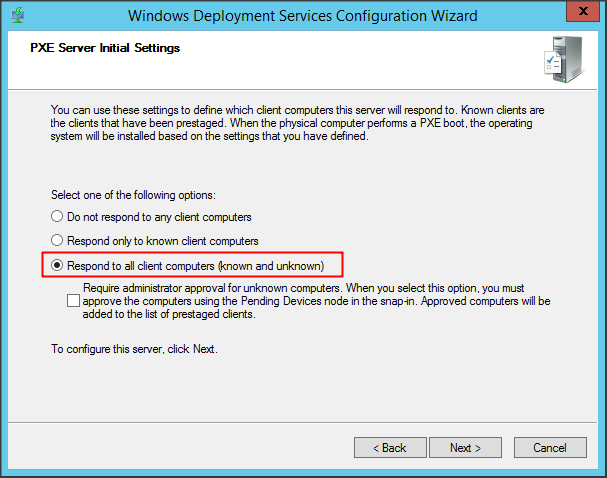Click the 'Select one of the following options' label
The image size is (607, 478).
(x=133, y=193)
